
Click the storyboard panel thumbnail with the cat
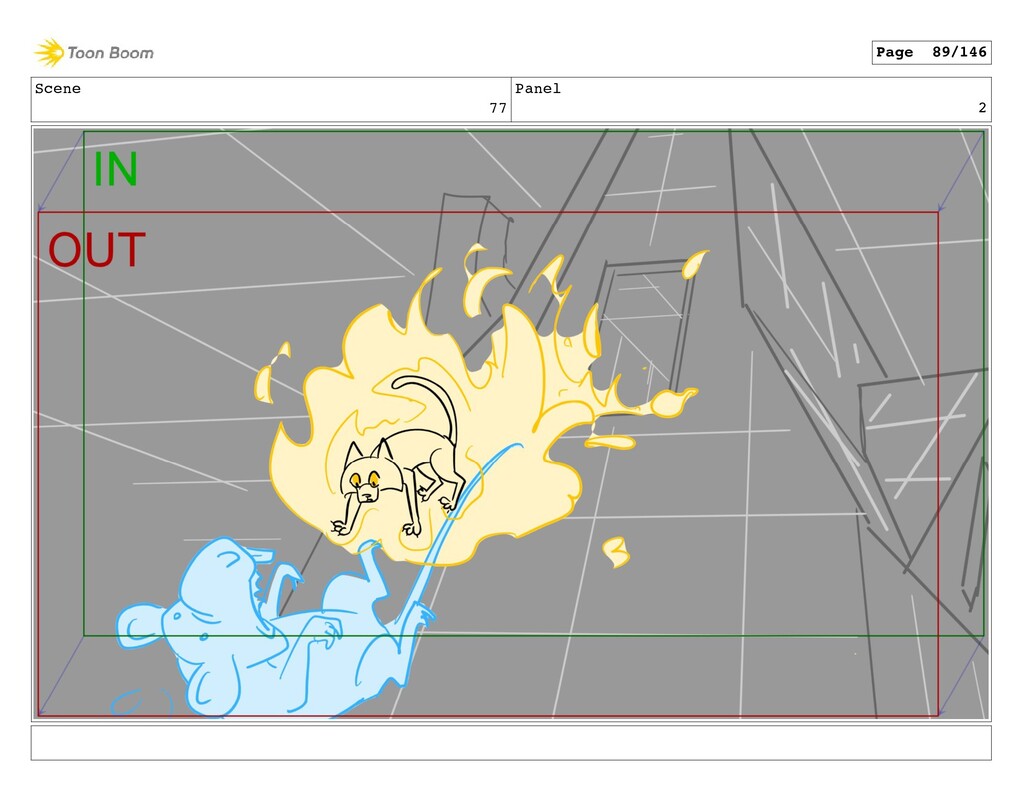click(511, 423)
